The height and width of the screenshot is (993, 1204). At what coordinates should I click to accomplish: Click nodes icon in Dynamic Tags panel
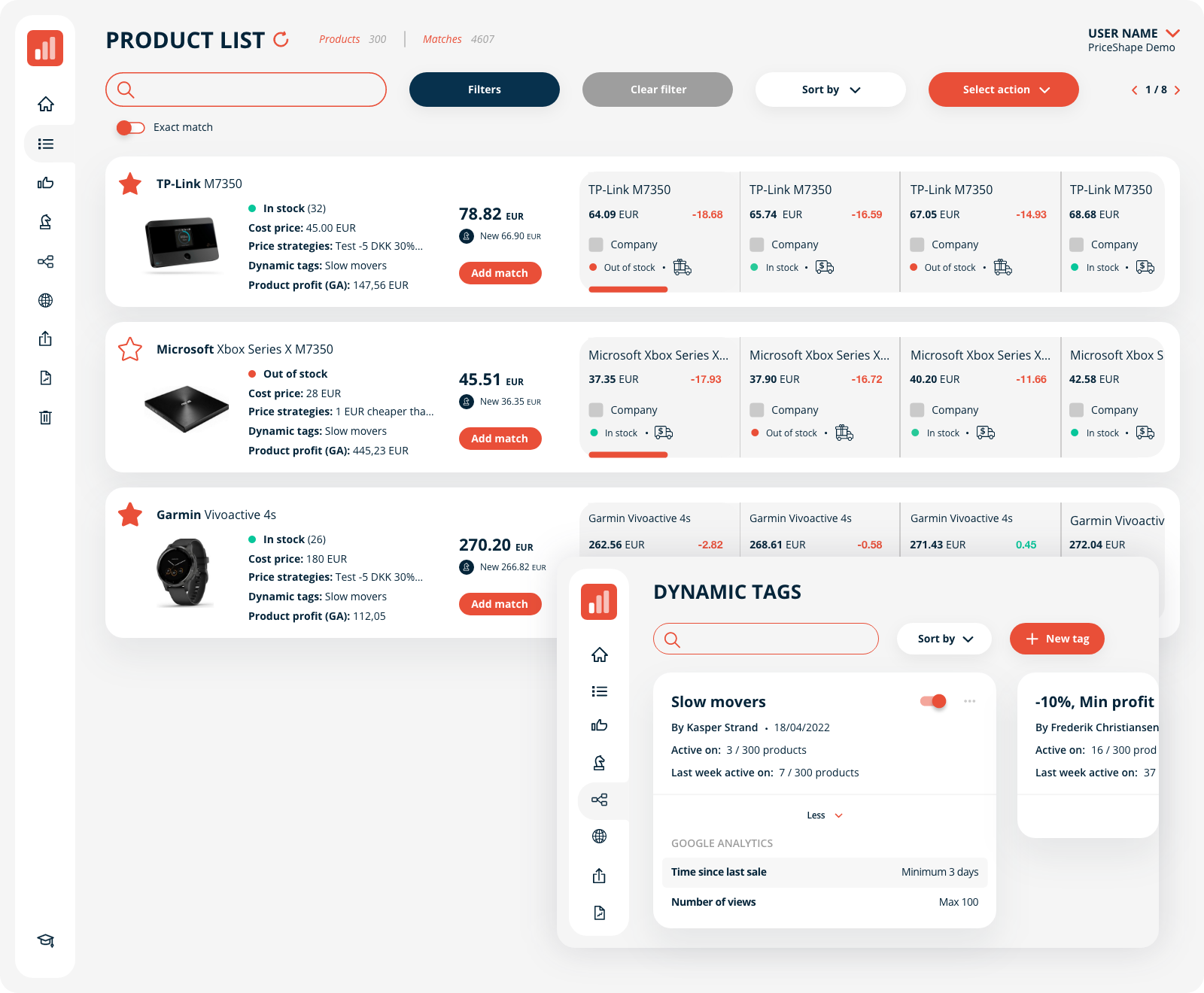click(600, 800)
